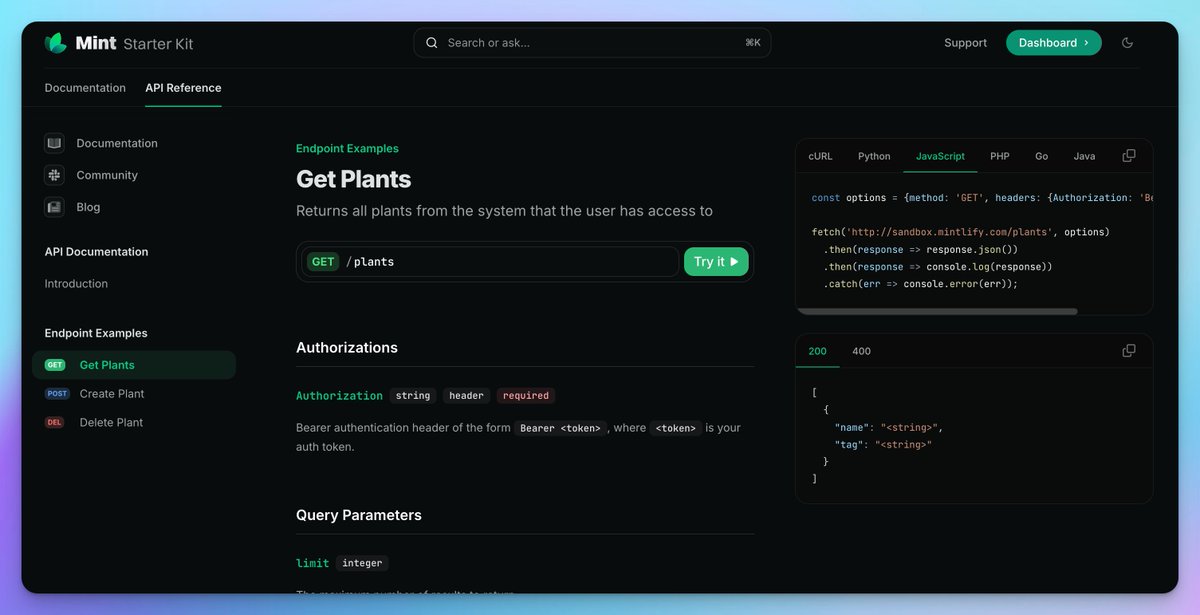Click the horizontal scrollbar under code sample
The width and height of the screenshot is (1200, 615).
(x=937, y=311)
